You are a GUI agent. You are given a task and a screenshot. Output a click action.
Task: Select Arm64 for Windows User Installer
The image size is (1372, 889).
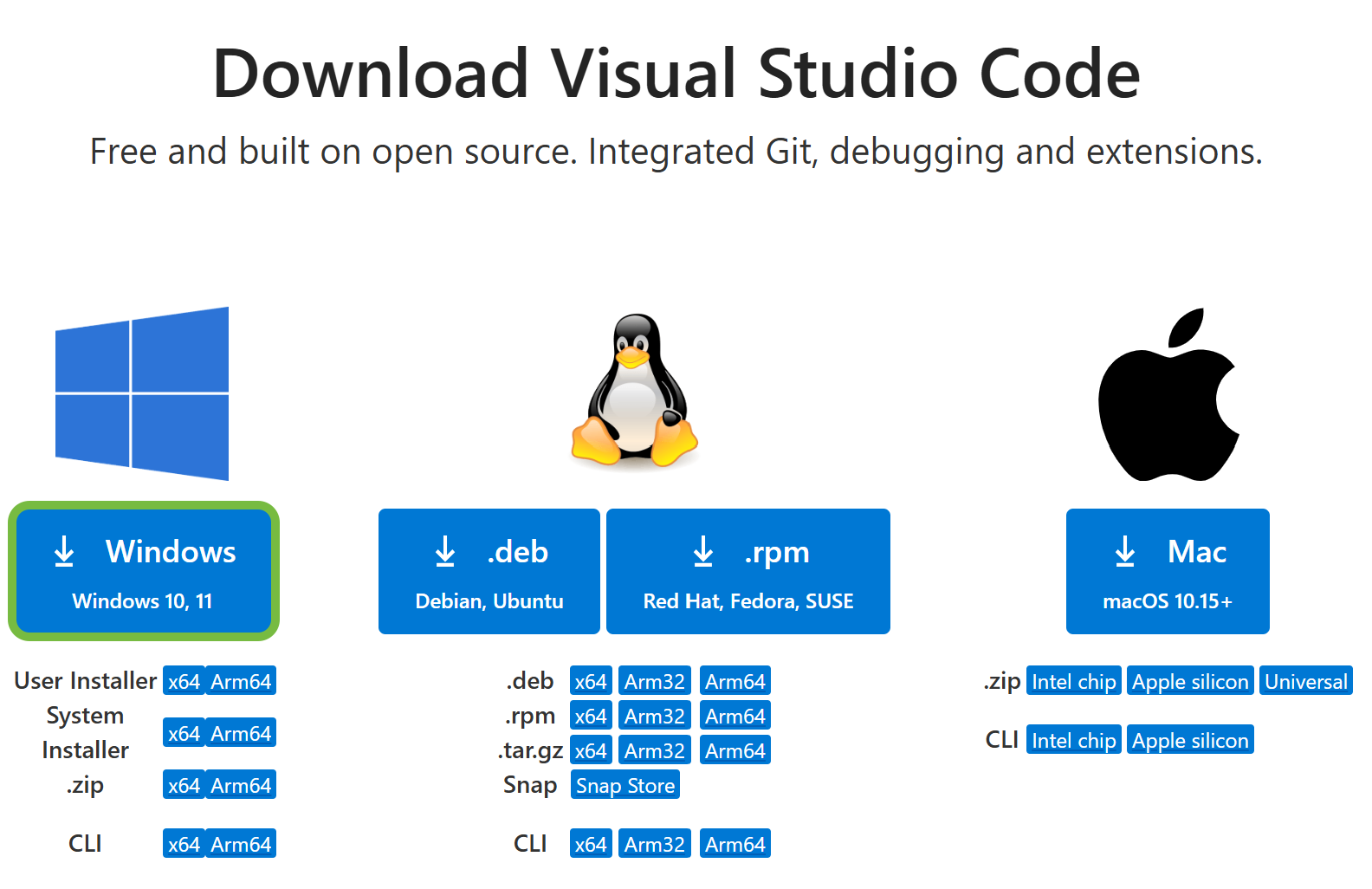241,681
